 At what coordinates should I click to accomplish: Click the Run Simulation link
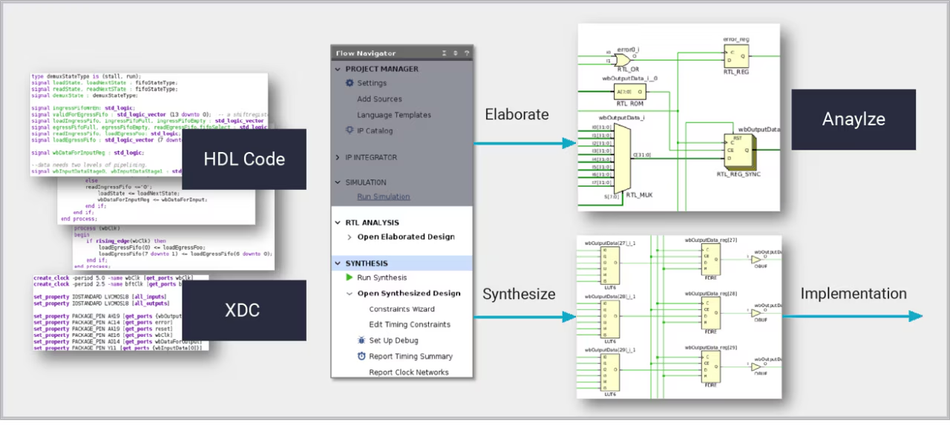point(384,196)
